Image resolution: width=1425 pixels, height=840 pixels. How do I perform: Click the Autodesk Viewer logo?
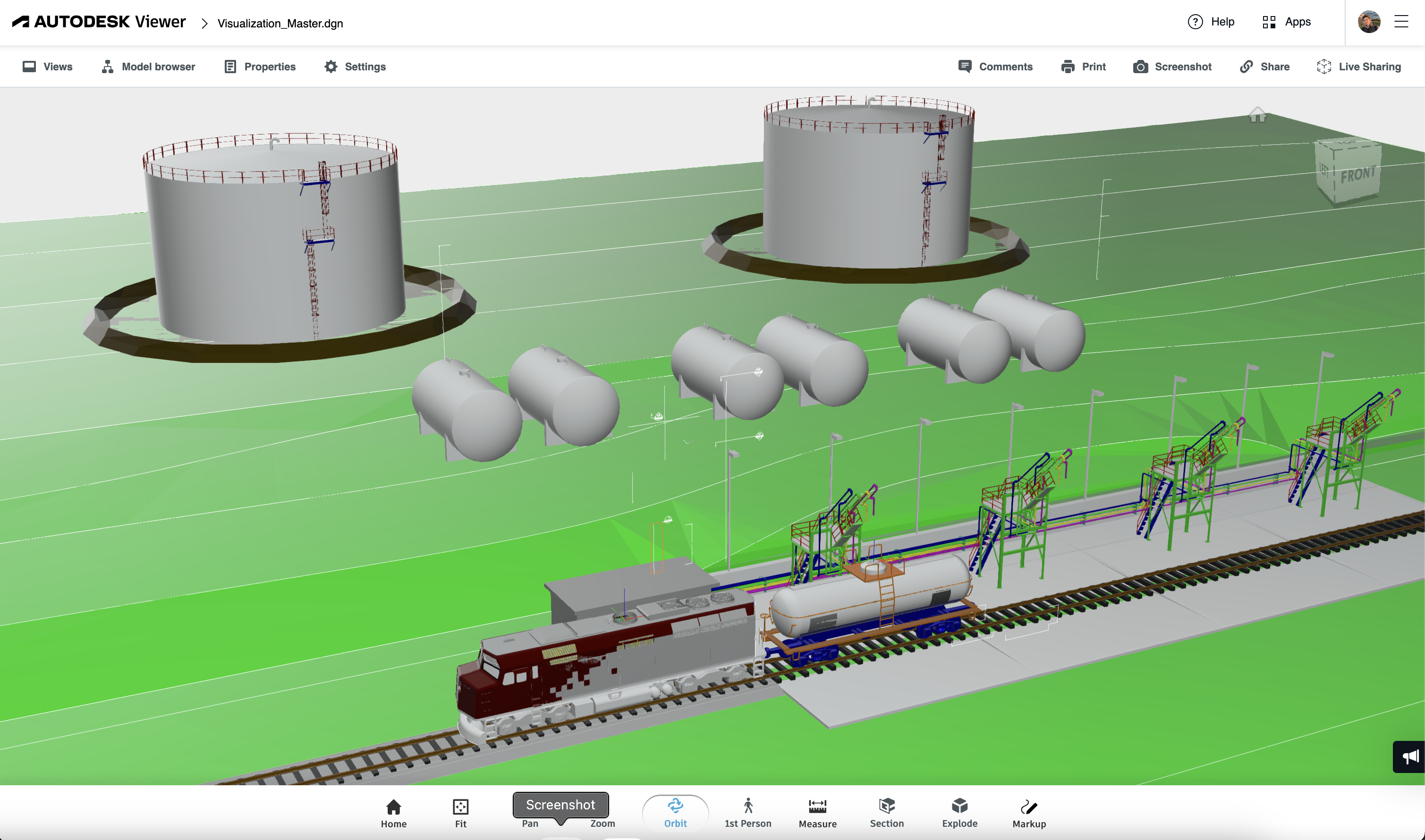click(99, 22)
